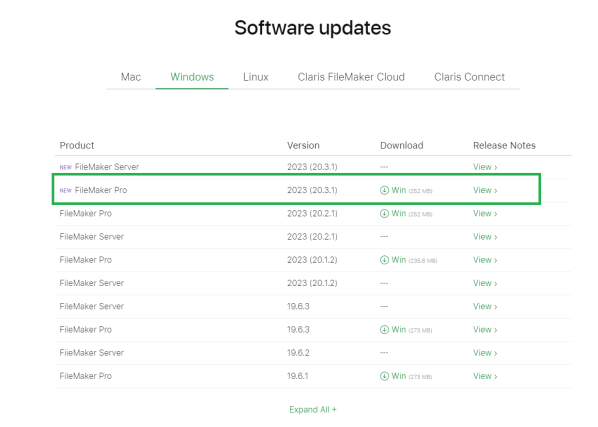Image resolution: width=598 pixels, height=427 pixels.
Task: Open the Linux tab
Action: pos(256,77)
